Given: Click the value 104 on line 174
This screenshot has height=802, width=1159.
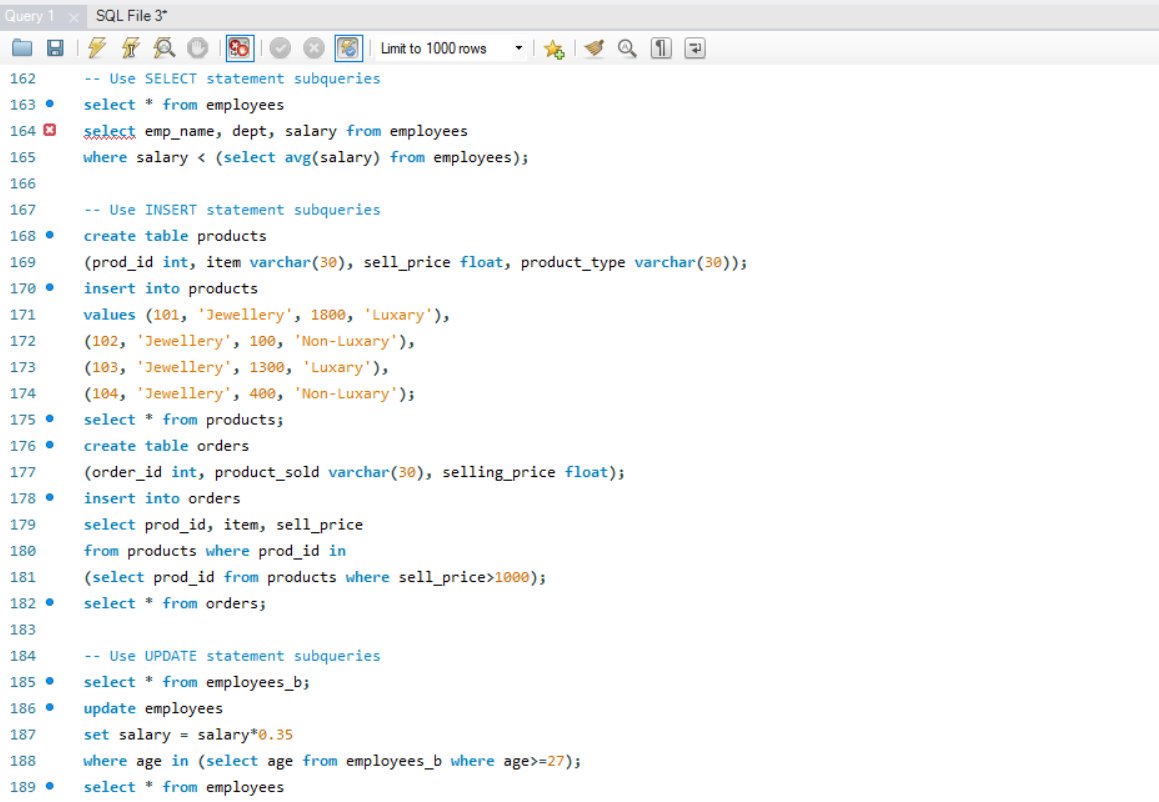Looking at the screenshot, I should coord(105,394).
